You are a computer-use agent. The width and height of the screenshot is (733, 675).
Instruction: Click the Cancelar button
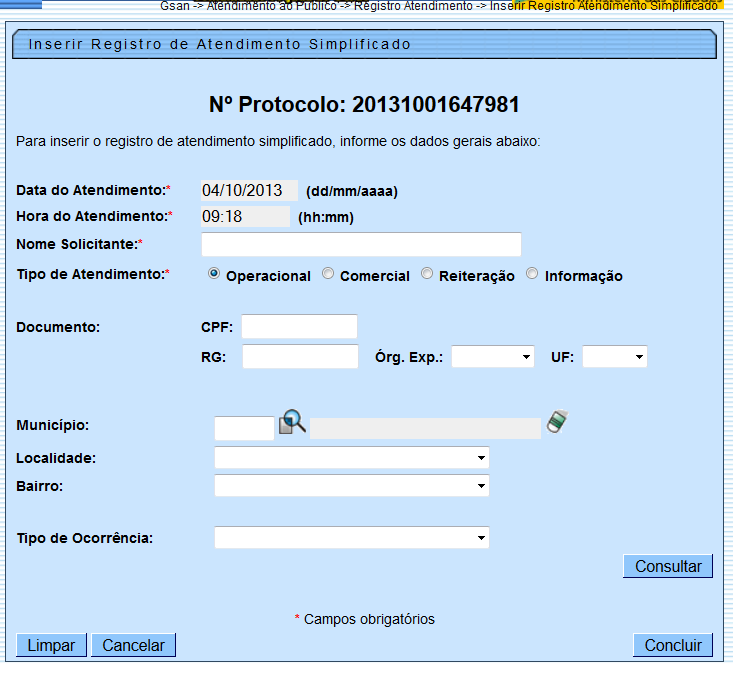coord(133,645)
